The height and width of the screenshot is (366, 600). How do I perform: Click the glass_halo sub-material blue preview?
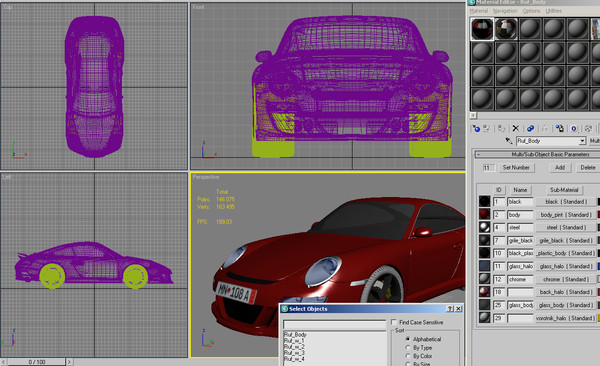pos(484,266)
